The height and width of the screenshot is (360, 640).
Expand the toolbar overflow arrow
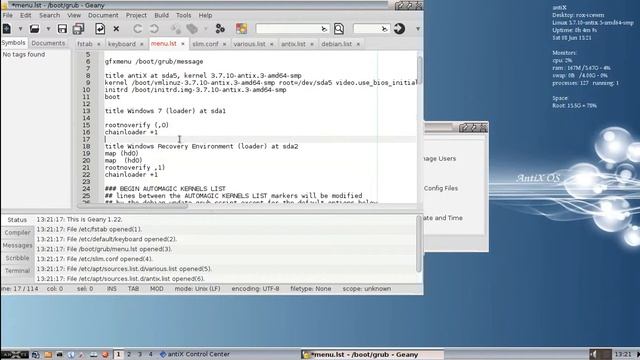coord(418,29)
